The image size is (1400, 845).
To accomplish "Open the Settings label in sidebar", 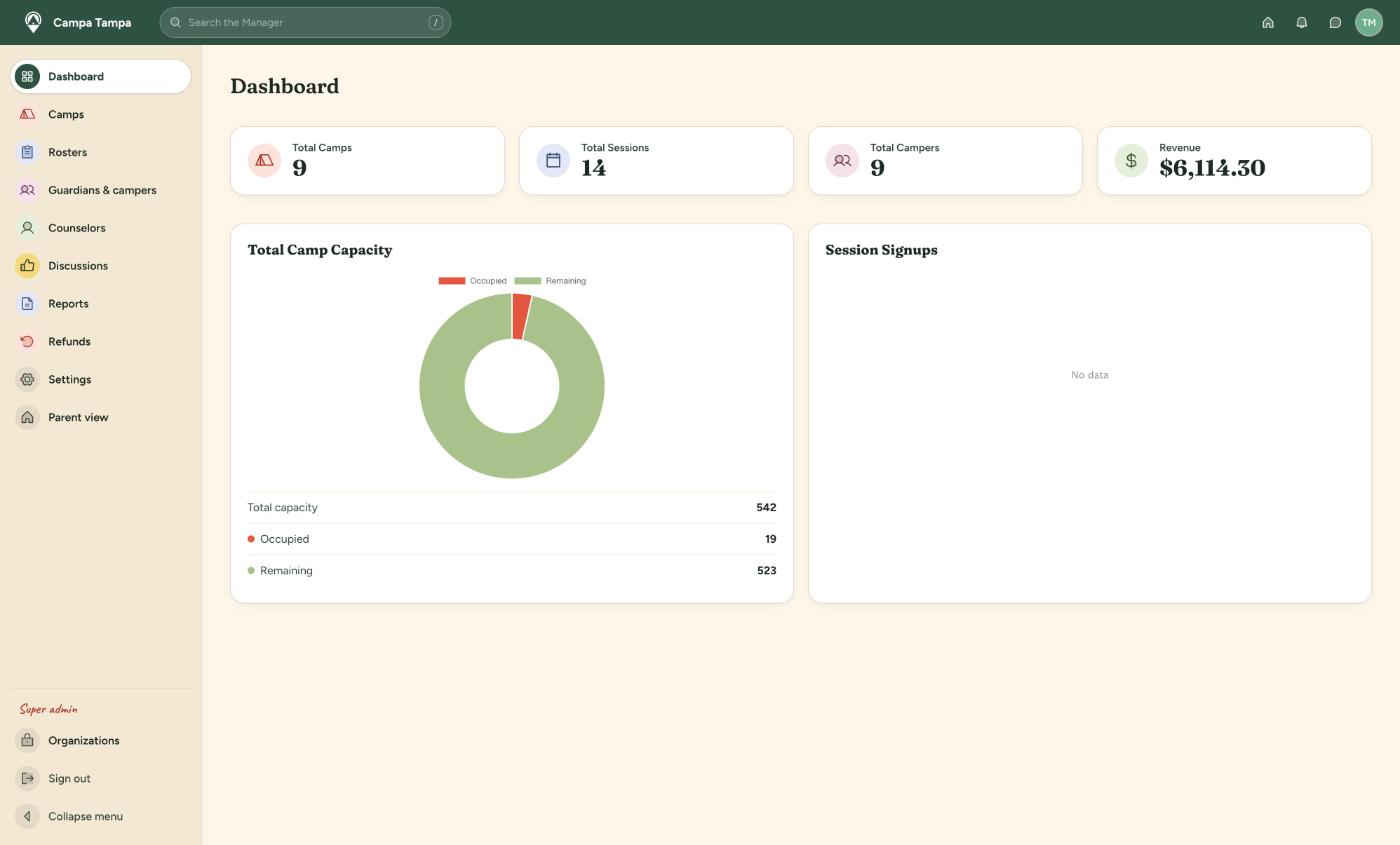I will click(69, 380).
